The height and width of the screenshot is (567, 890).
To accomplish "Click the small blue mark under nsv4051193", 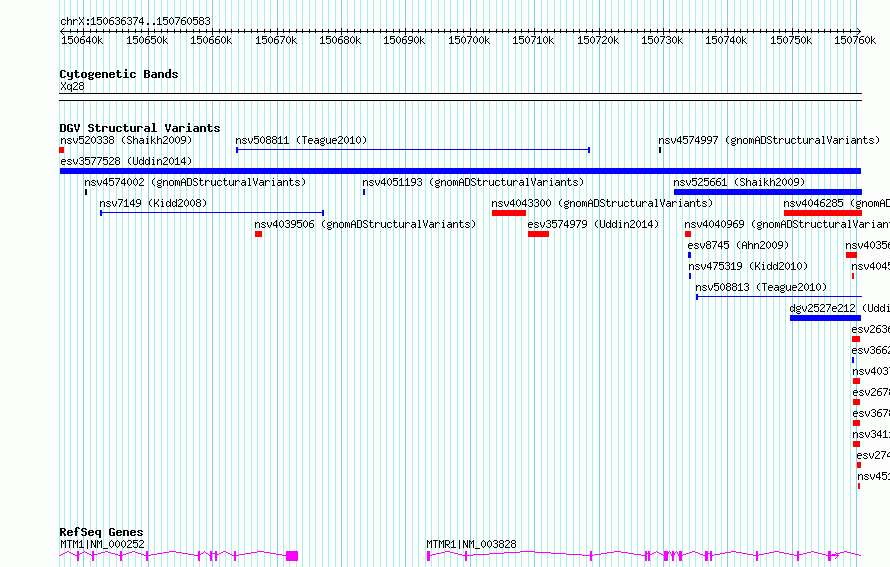I will tap(364, 192).
